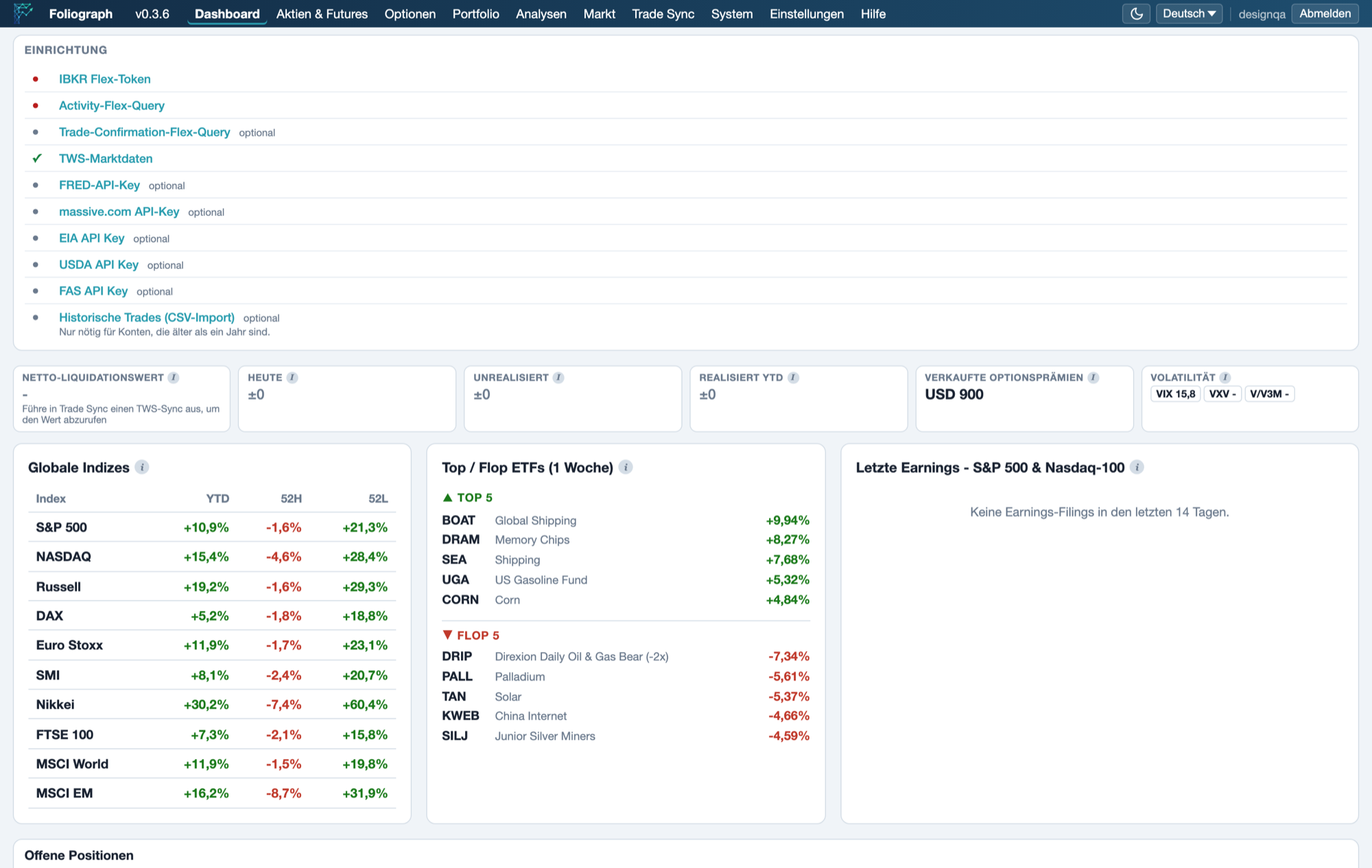Go to the Trade Sync page
This screenshot has width=1372, height=868.
(663, 14)
